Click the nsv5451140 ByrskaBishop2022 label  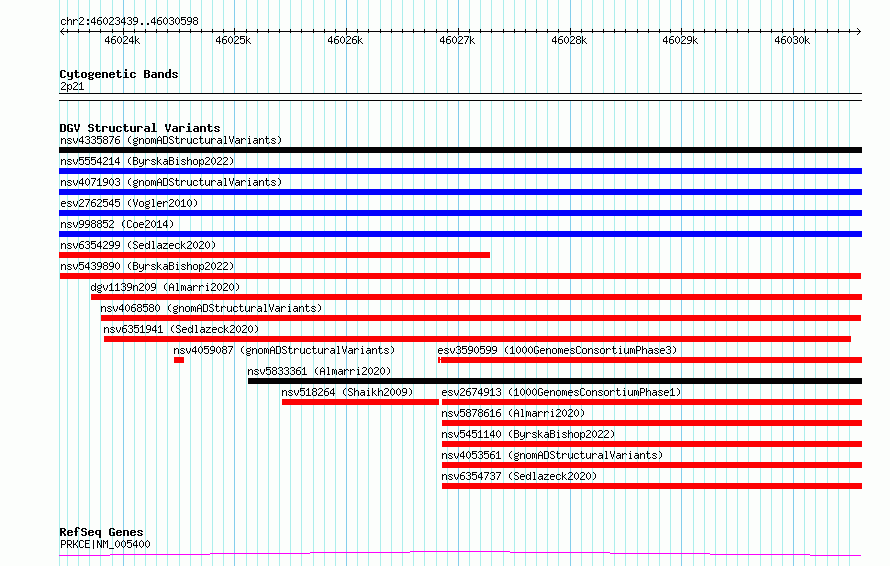(528, 434)
